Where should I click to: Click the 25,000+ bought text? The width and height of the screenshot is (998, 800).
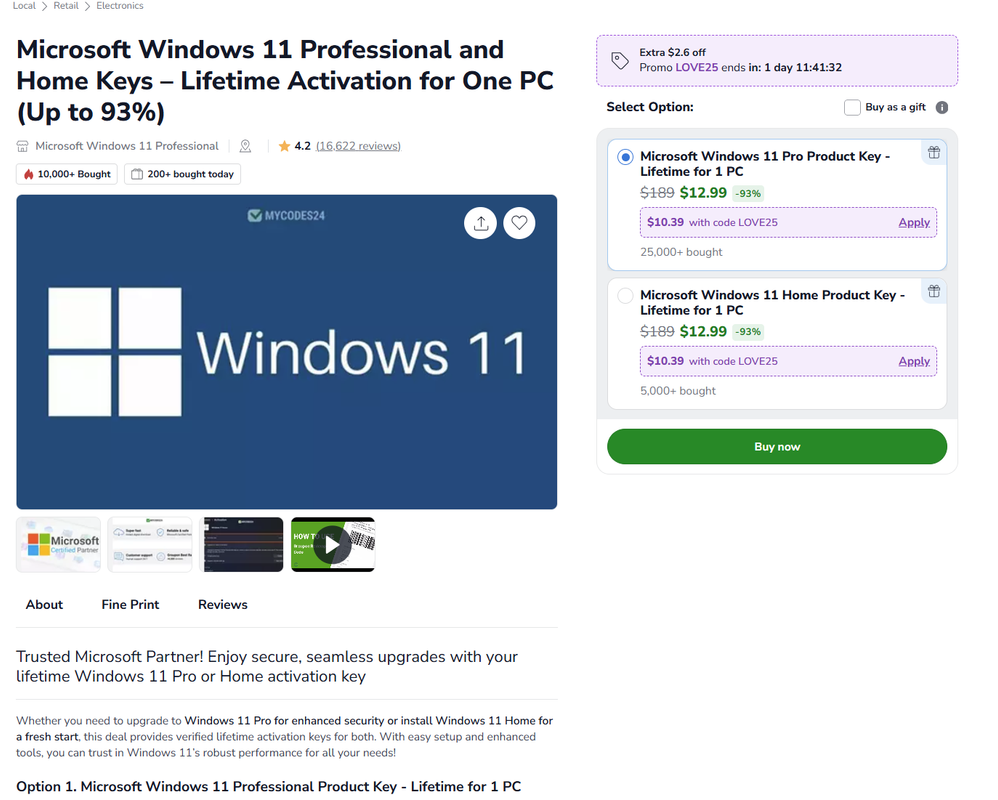tap(681, 252)
